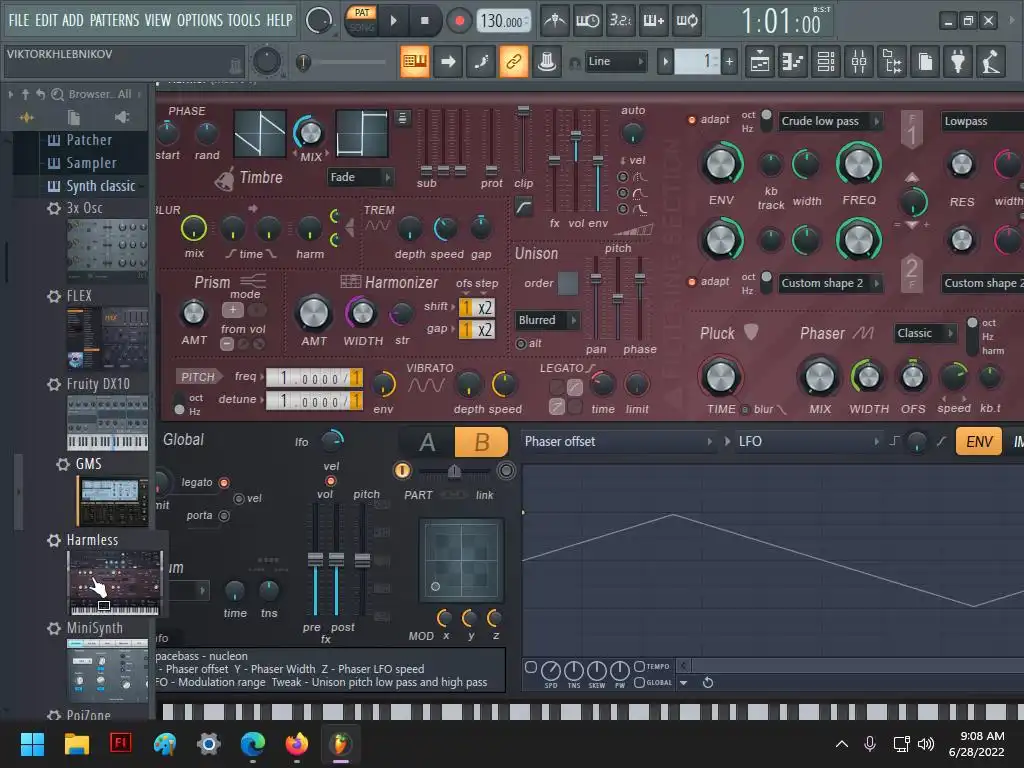Click the pre fx volume slider

coord(315,560)
